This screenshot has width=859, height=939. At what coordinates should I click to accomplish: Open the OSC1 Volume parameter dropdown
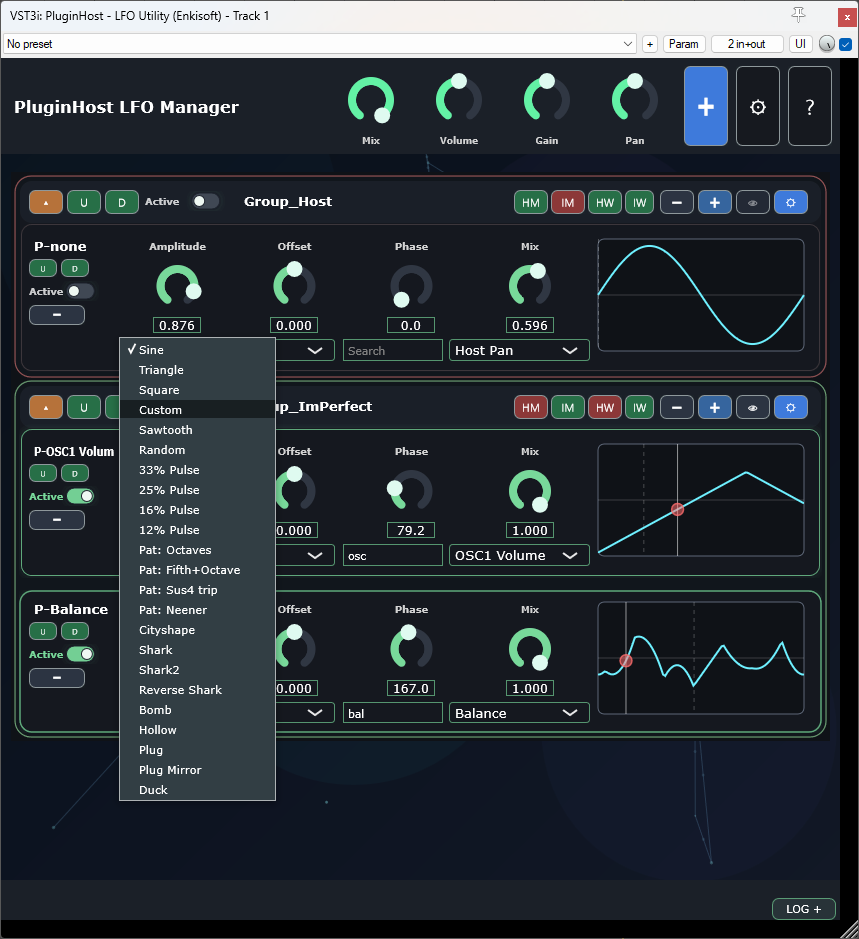(519, 555)
